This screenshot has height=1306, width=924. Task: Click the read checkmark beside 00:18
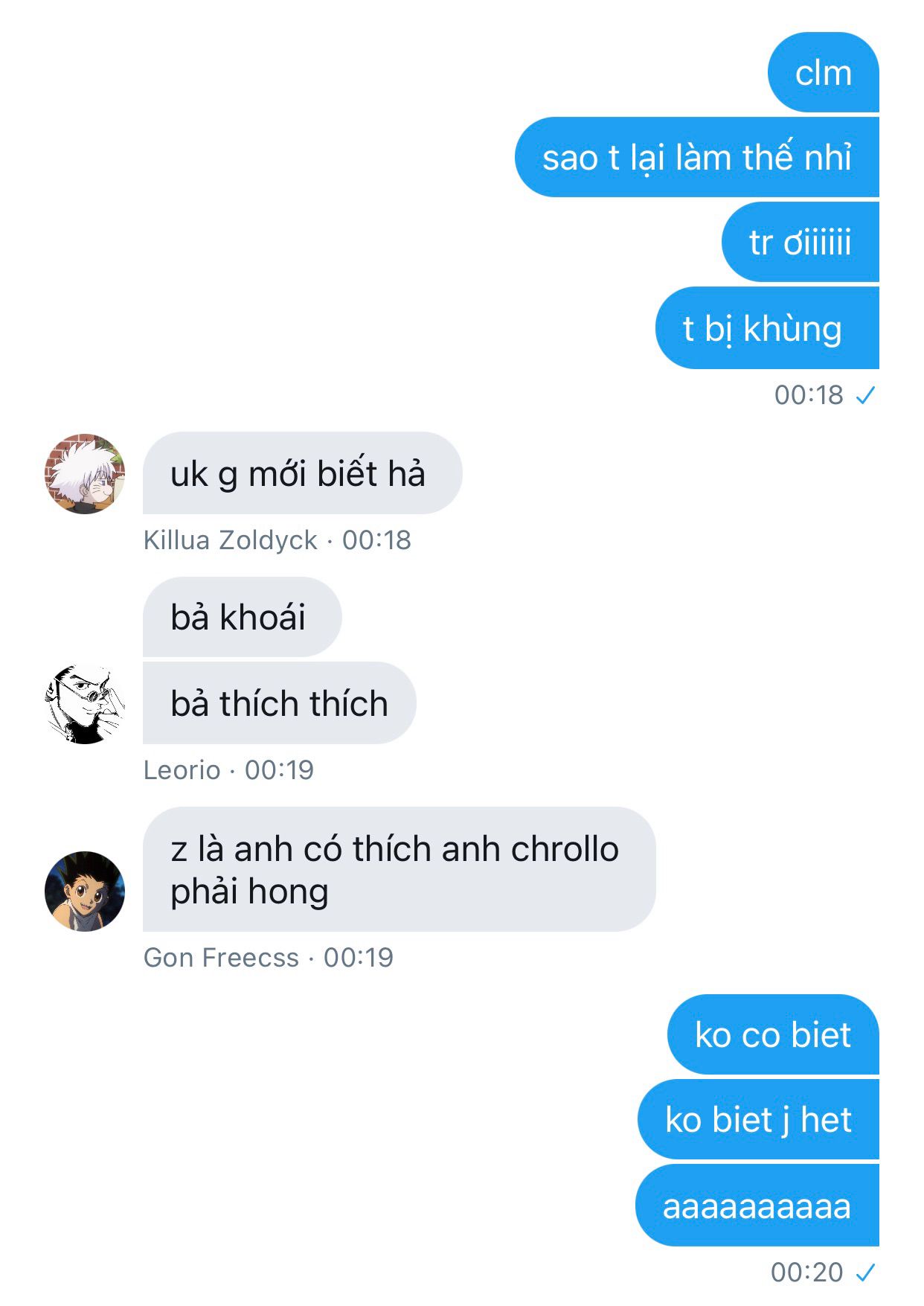click(866, 395)
